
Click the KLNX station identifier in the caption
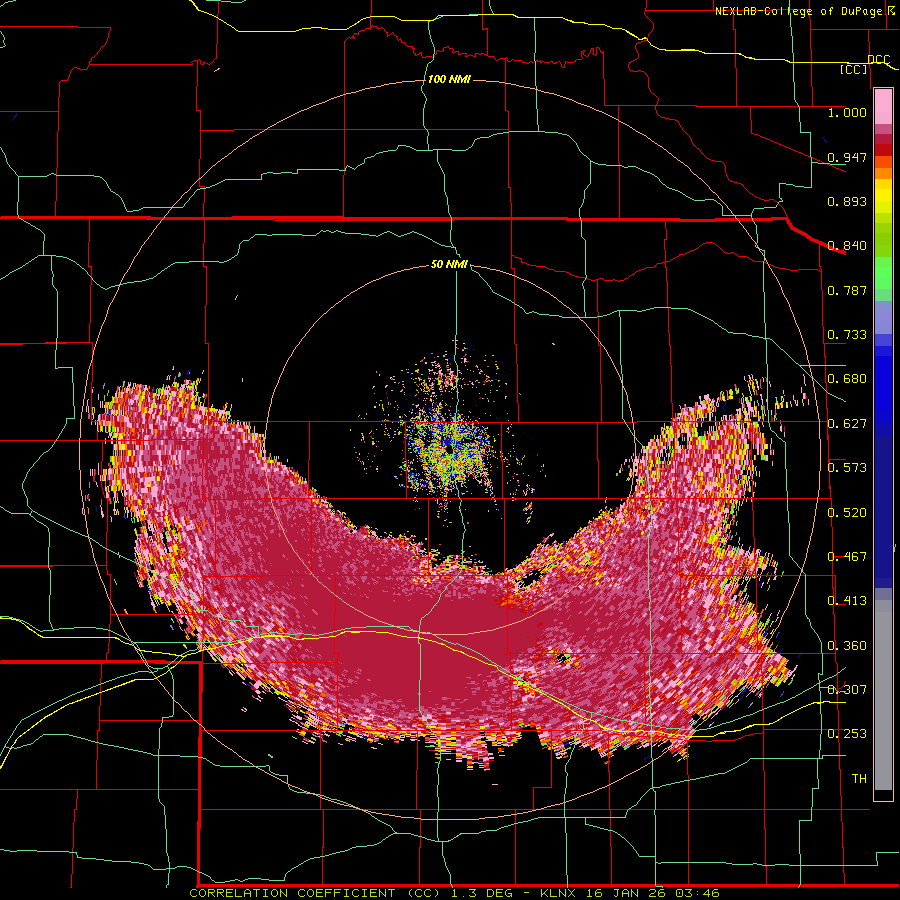[x=560, y=893]
